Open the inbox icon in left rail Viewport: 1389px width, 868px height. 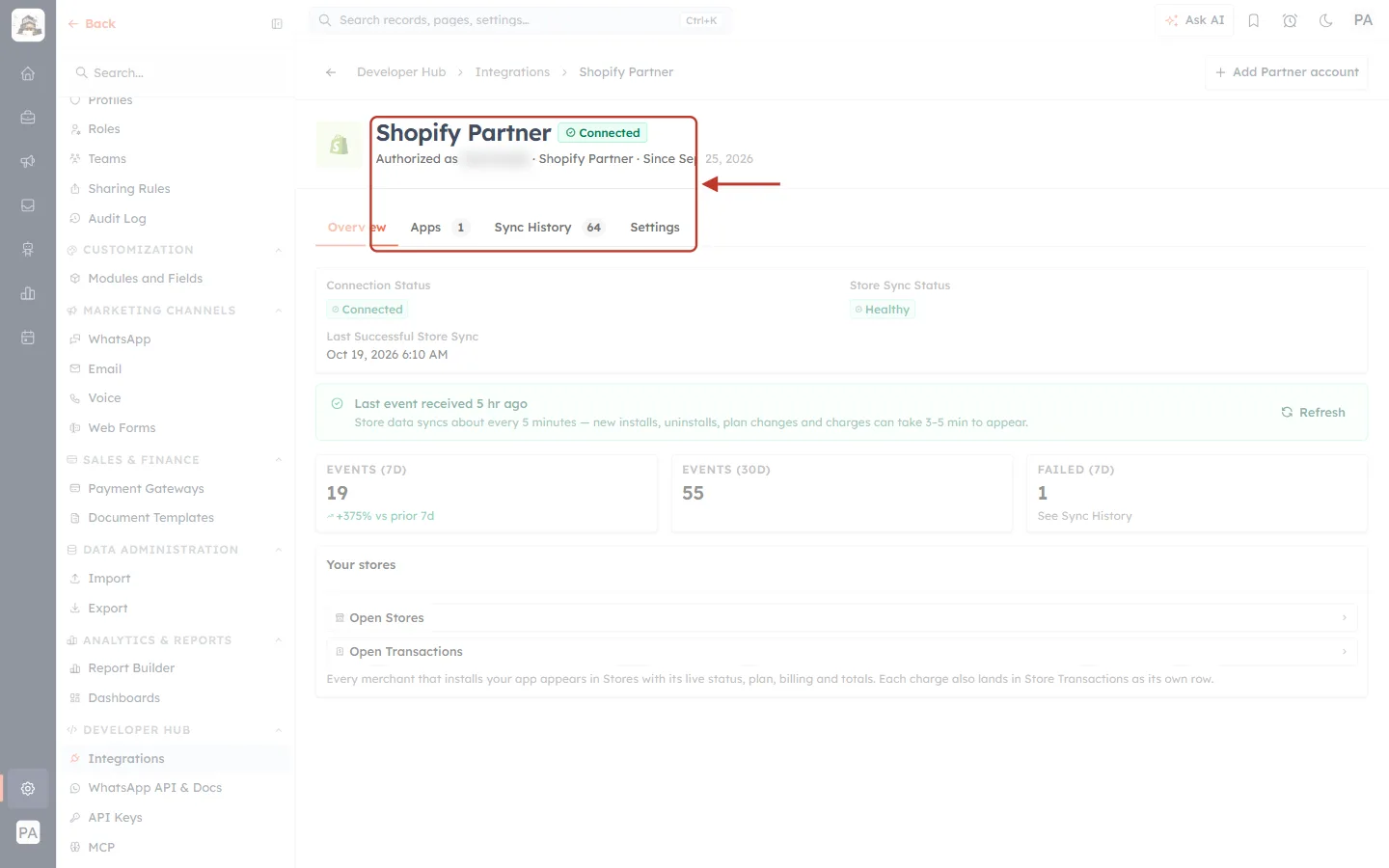[x=28, y=205]
